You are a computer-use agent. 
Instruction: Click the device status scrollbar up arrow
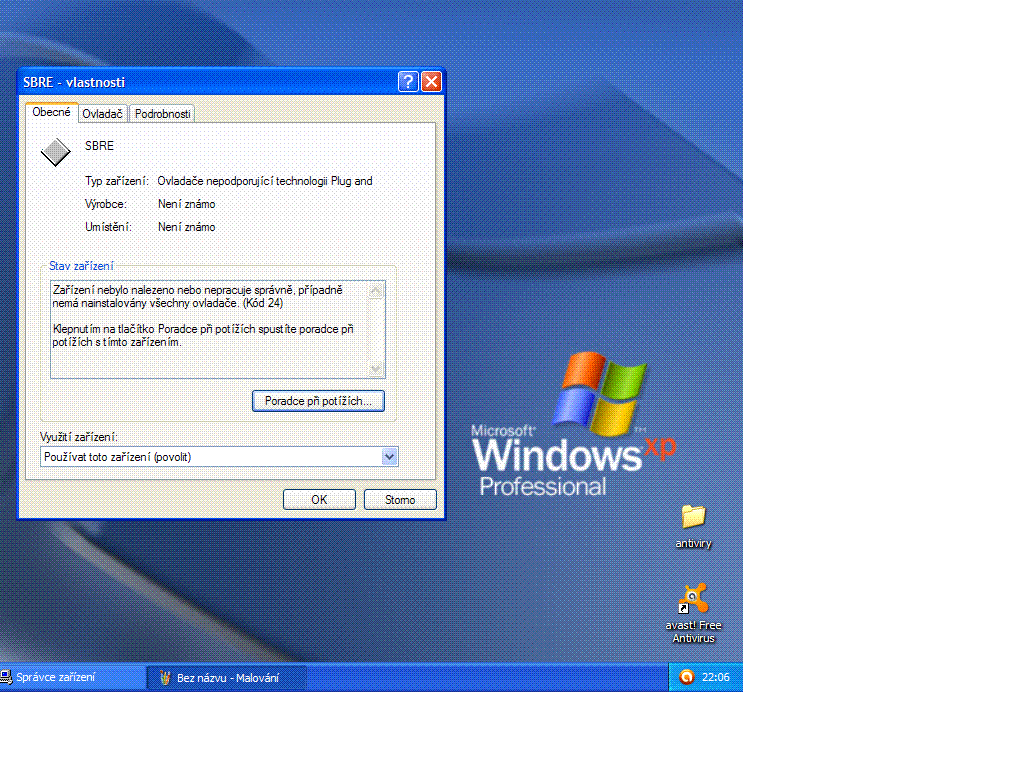coord(376,290)
